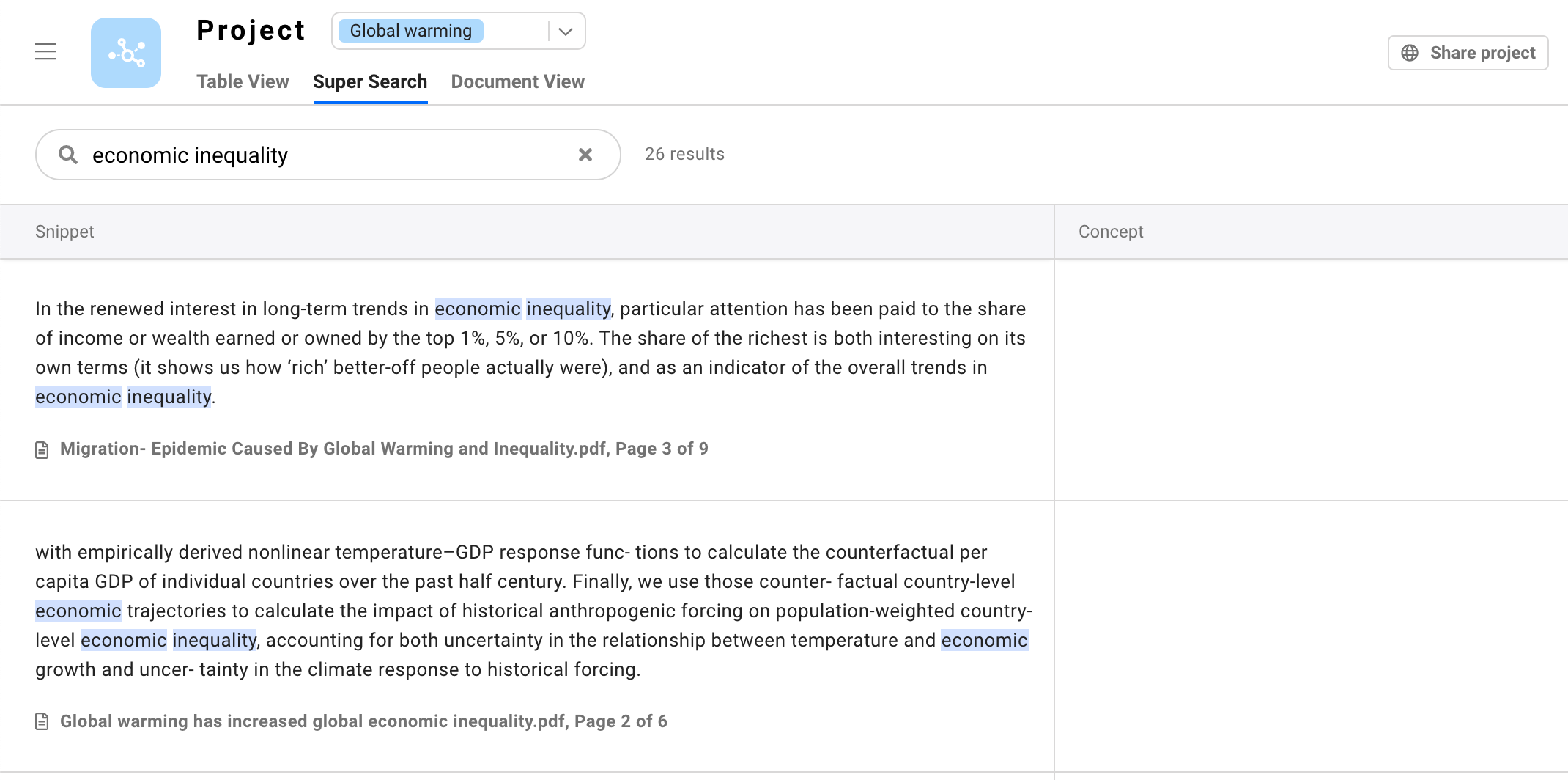Click the Snippet column header
1568x780 pixels.
64,232
